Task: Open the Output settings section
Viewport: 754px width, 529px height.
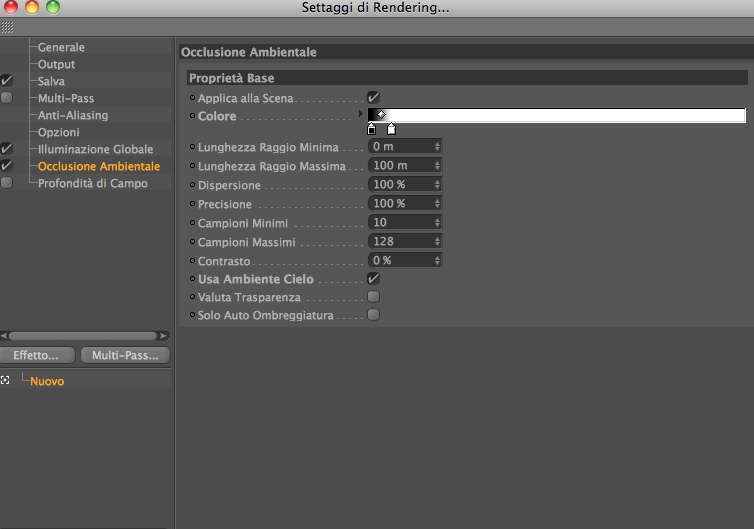Action: [56, 64]
